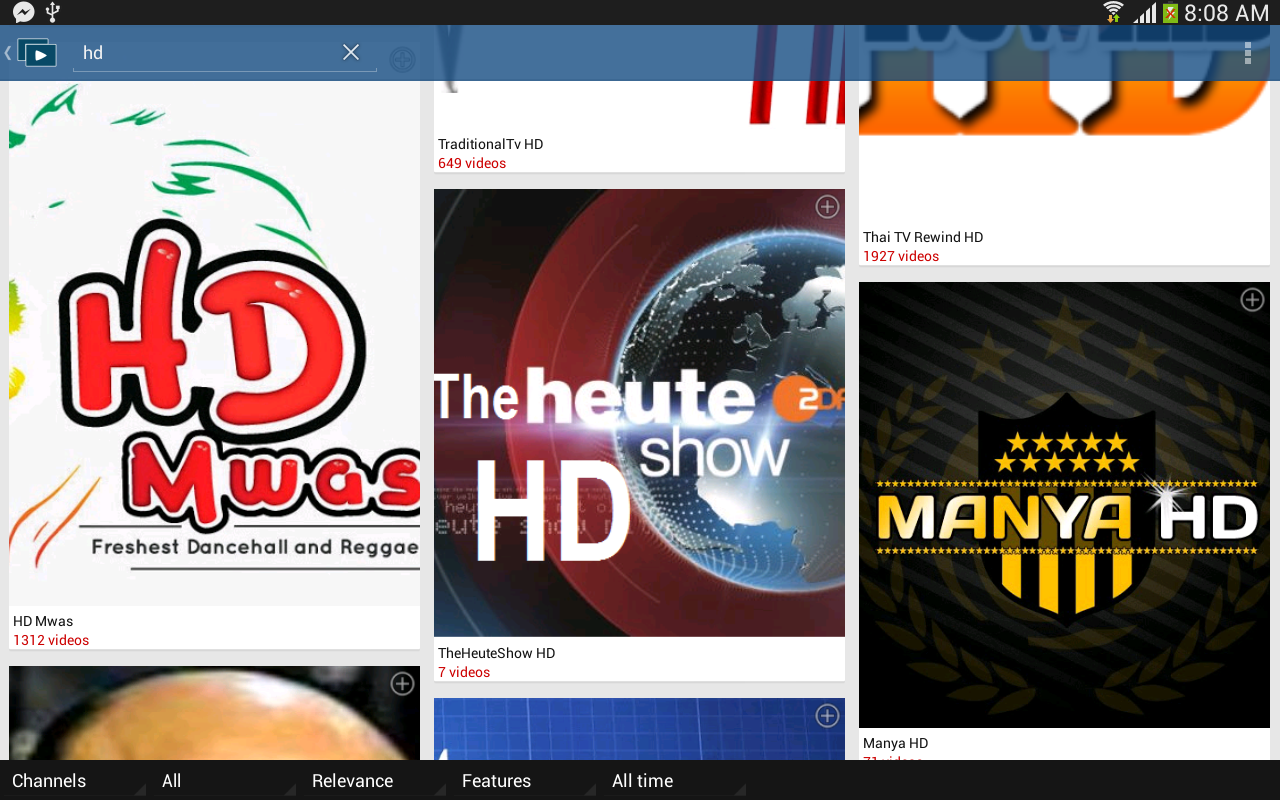Screen dimensions: 1280x800
Task: Tap plus icon on the bottom-left channel thumbnail
Action: click(402, 683)
